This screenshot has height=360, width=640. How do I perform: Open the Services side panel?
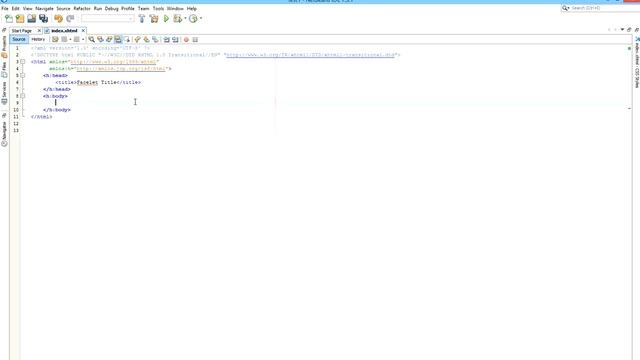click(4, 93)
